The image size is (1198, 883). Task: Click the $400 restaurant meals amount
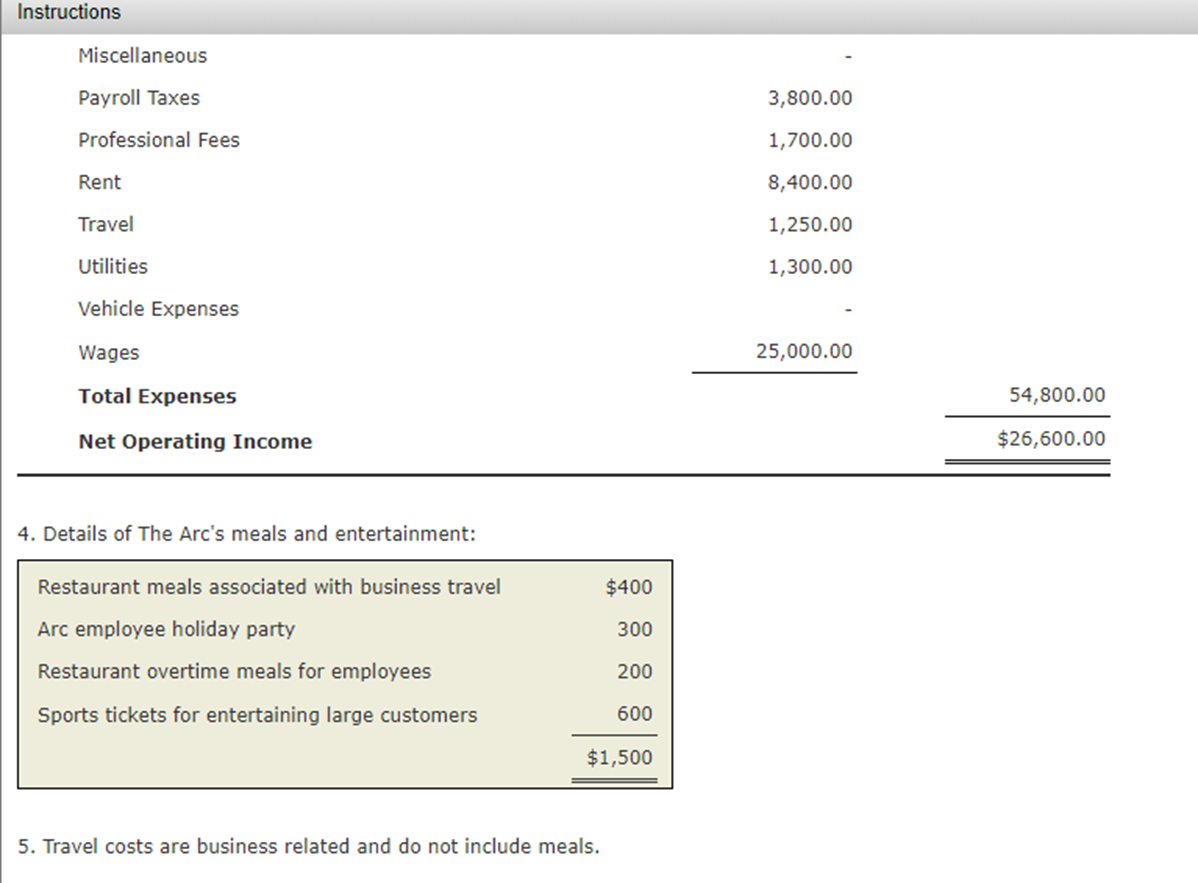(628, 587)
